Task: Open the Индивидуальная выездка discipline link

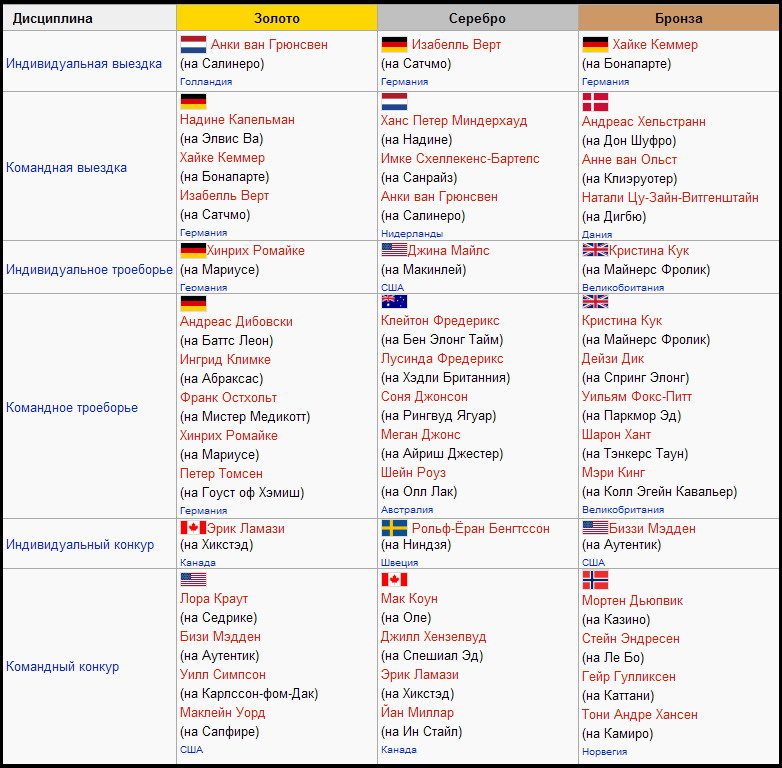Action: [84, 64]
